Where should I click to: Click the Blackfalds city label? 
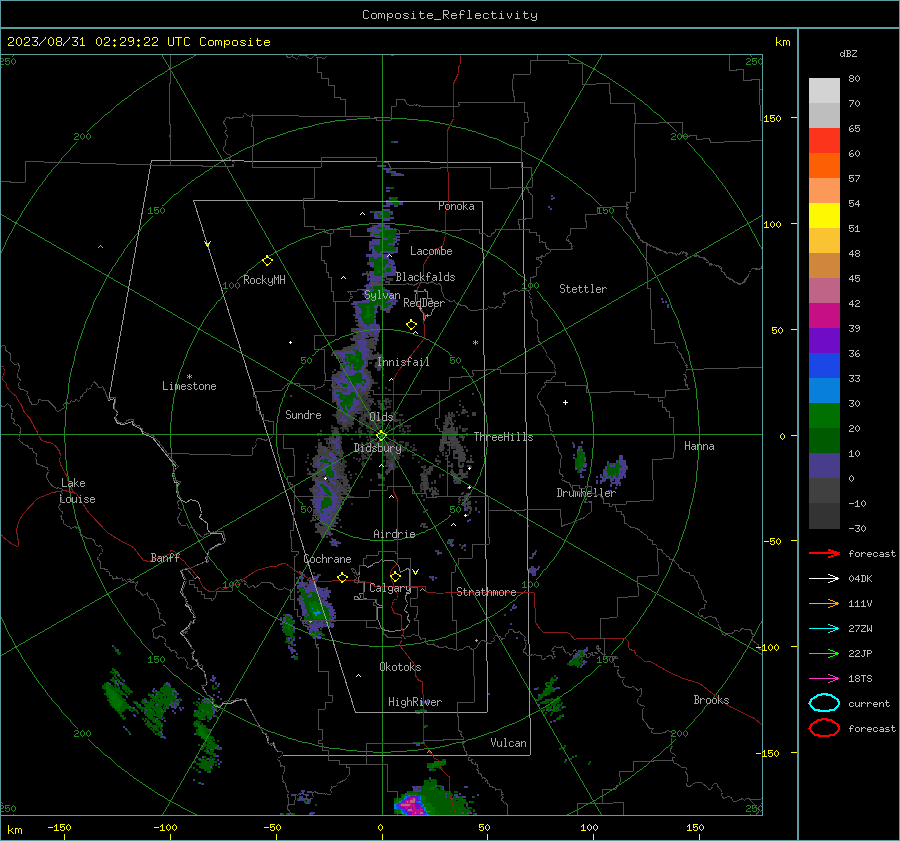pos(425,277)
